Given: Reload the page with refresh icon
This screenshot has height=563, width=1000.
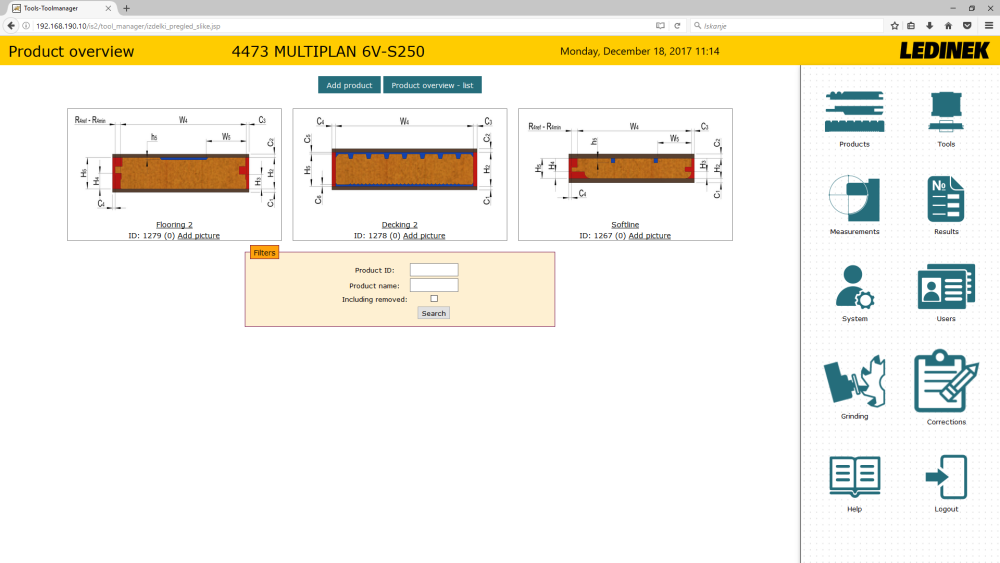Looking at the screenshot, I should [677, 26].
